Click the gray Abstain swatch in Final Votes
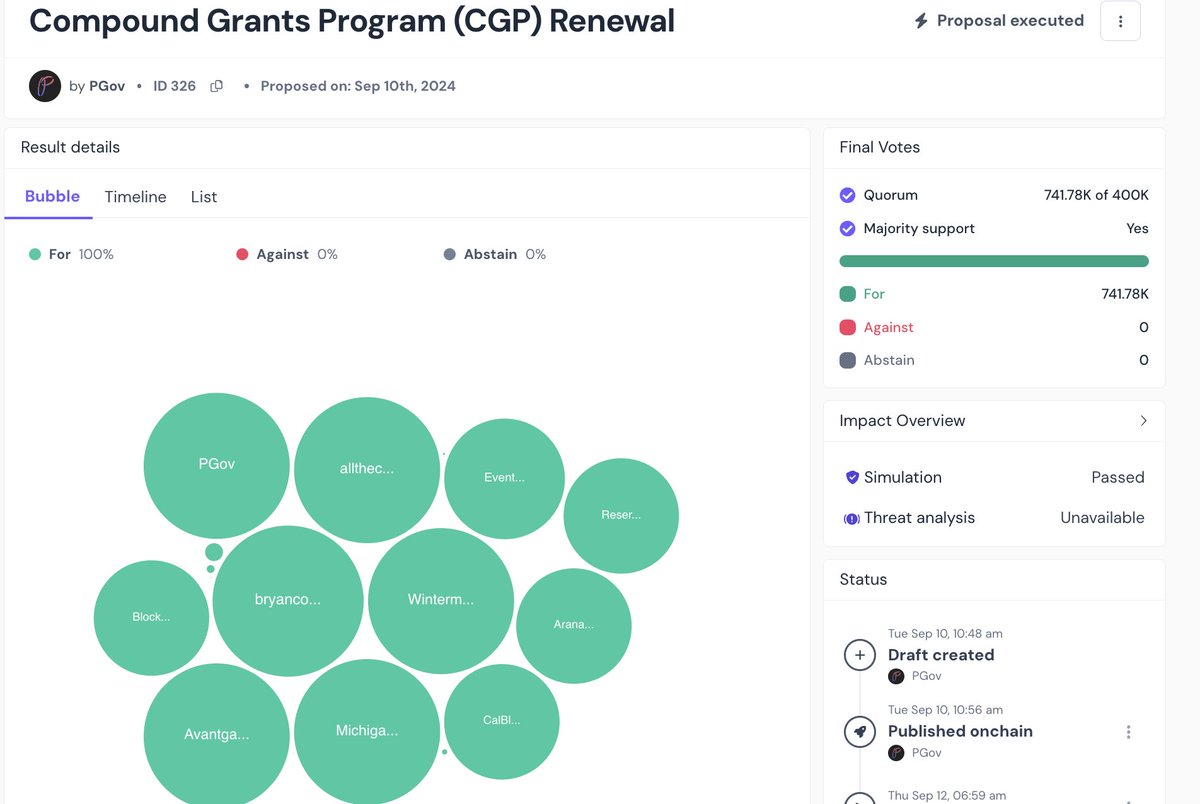 (x=847, y=360)
